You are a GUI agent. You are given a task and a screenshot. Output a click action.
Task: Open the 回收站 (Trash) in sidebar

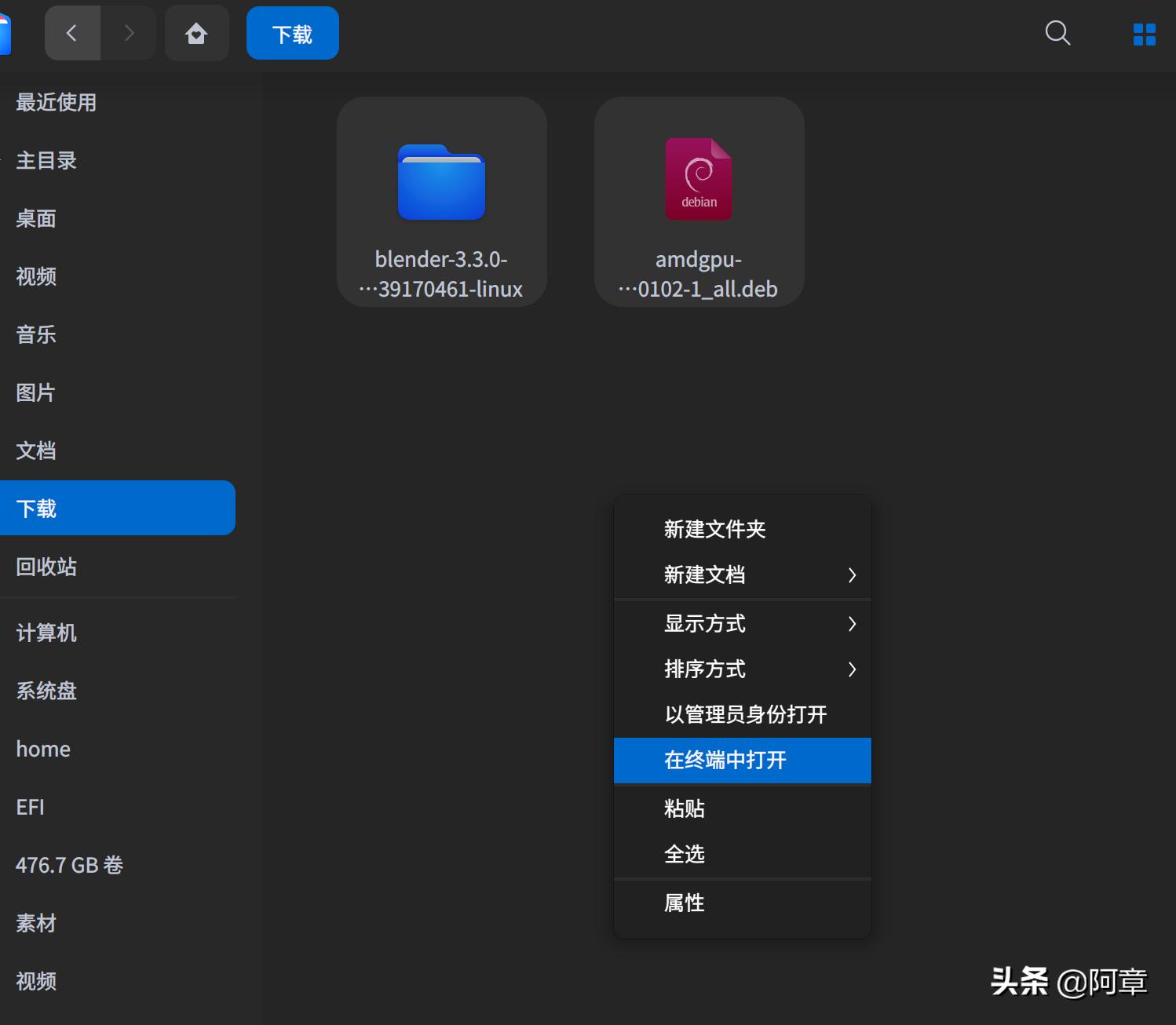click(46, 567)
